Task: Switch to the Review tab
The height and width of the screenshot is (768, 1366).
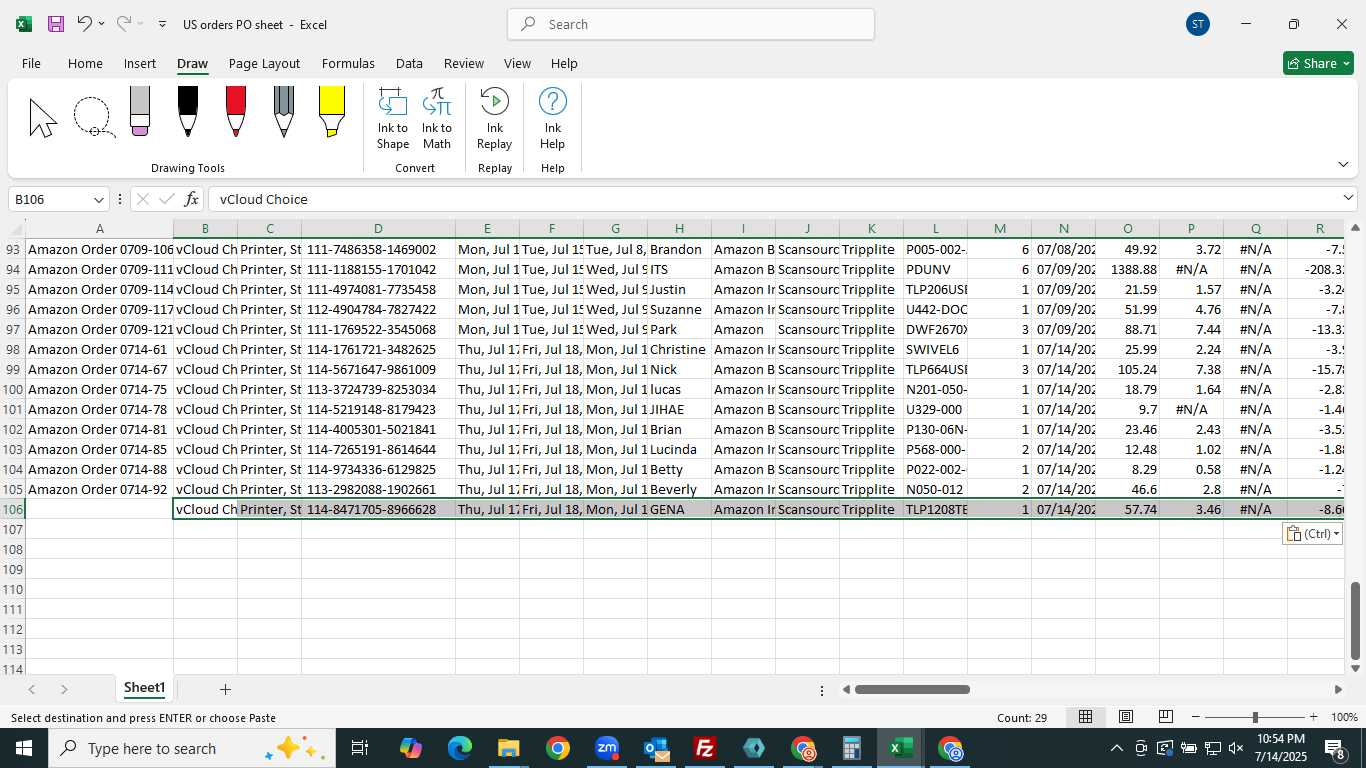Action: pyautogui.click(x=463, y=63)
